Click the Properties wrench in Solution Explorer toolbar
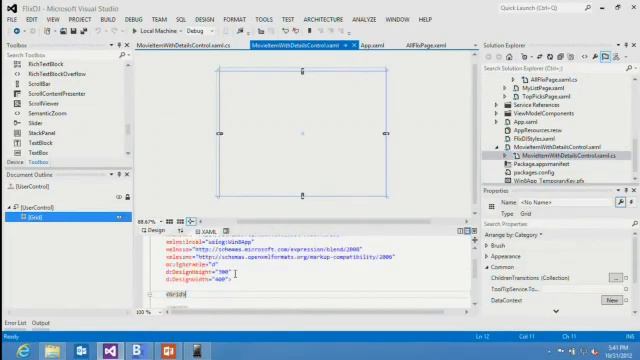Image resolution: width=640 pixels, height=360 pixels. point(595,57)
